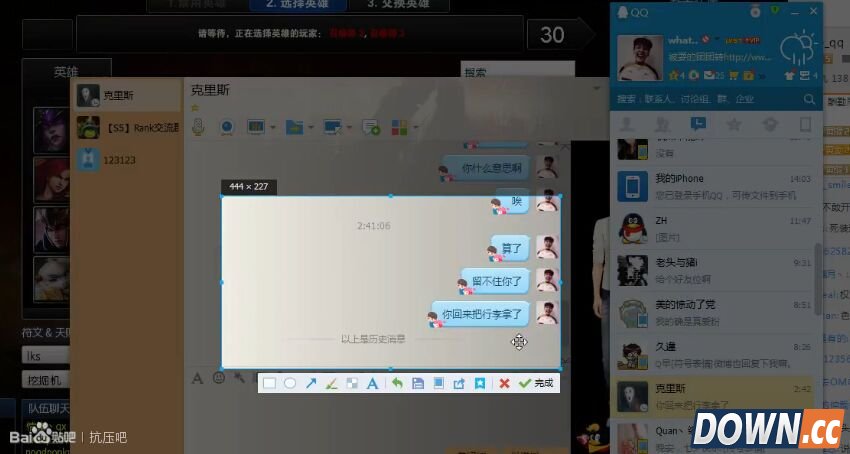Share screenshot using the export arrow icon
Viewport: 850px width, 454px height.
tap(459, 383)
